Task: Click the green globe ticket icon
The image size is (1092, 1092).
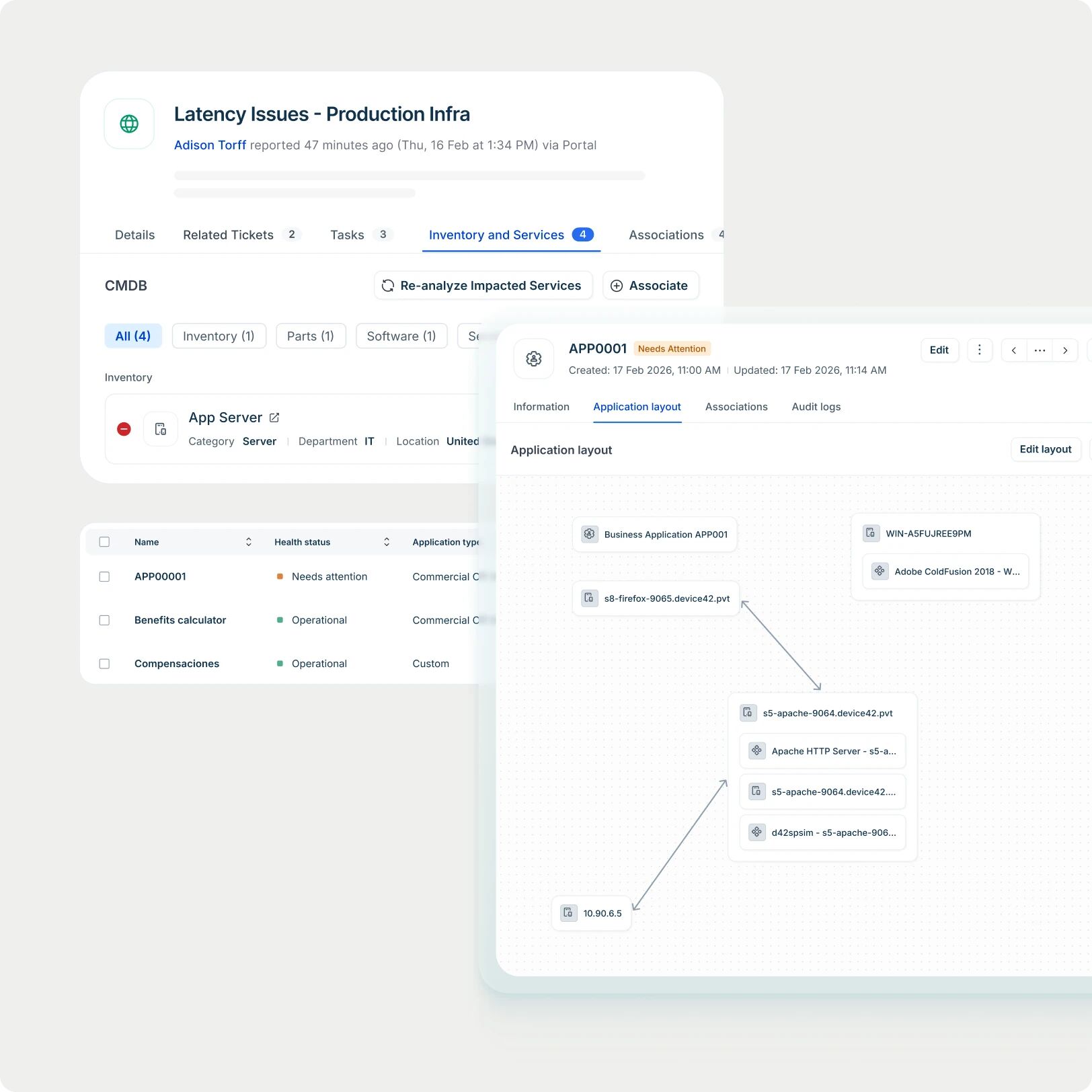Action: pyautogui.click(x=129, y=124)
